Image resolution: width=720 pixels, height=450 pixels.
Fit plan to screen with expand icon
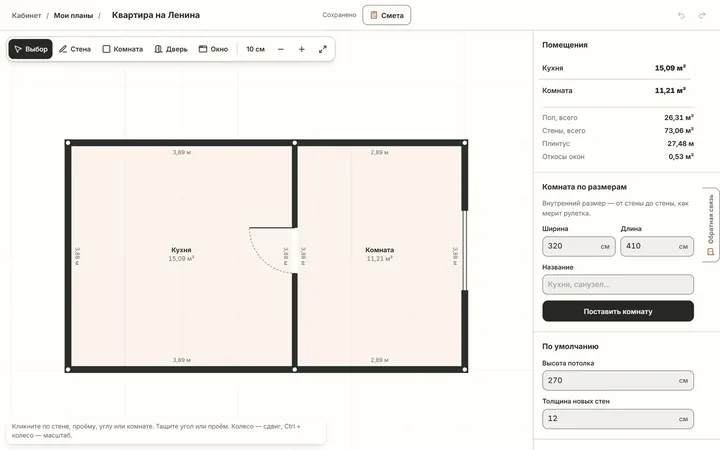323,49
